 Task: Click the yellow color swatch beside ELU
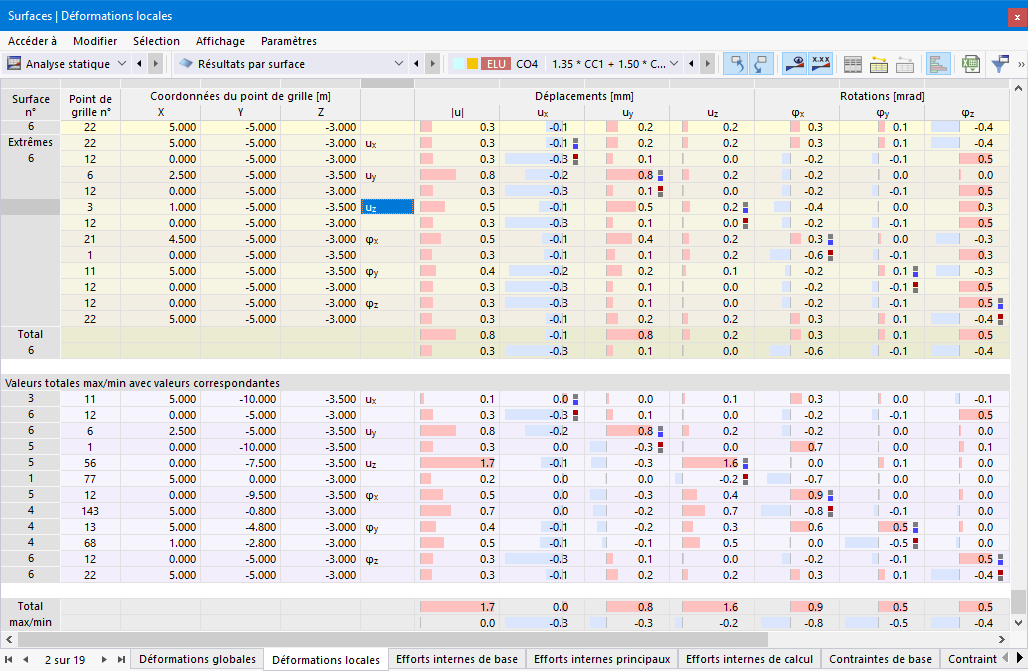tap(472, 64)
